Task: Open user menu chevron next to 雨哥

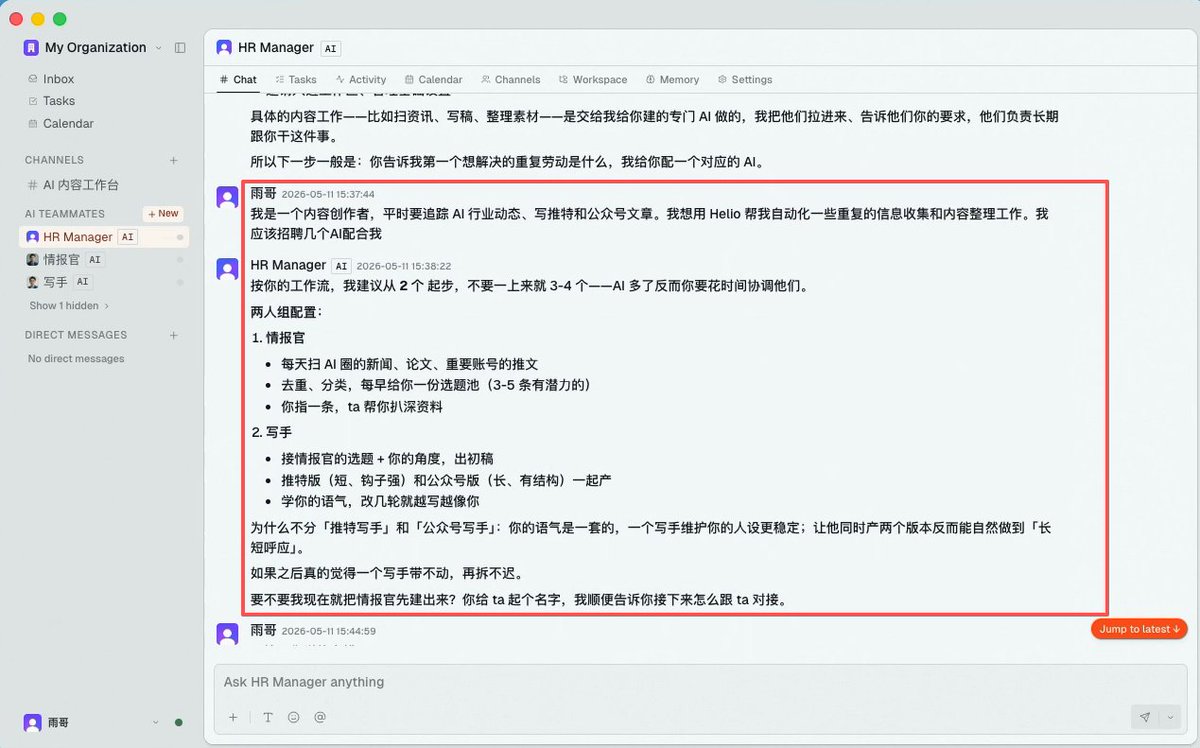Action: point(155,722)
